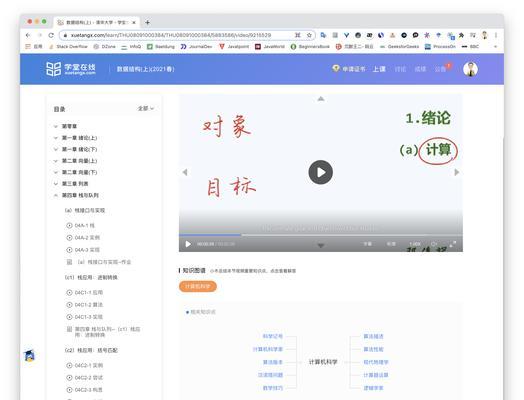The width and height of the screenshot is (524, 400).
Task: Click the graduation-cap mascot floating icon
Action: coord(30,356)
